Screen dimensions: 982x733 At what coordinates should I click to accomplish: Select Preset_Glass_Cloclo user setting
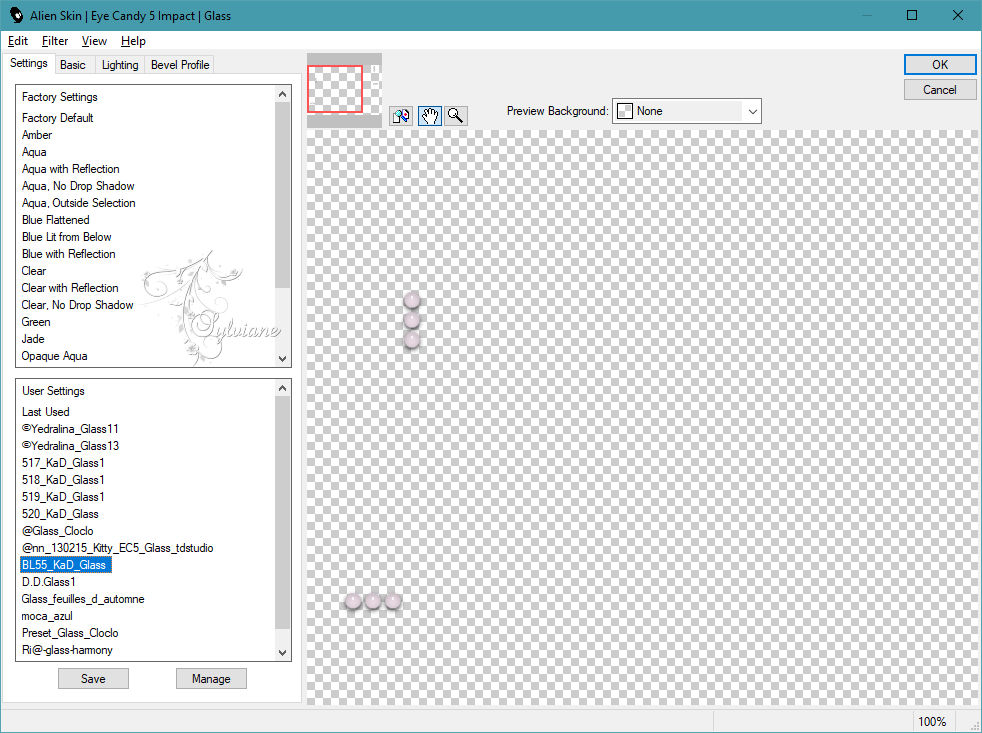tap(70, 633)
